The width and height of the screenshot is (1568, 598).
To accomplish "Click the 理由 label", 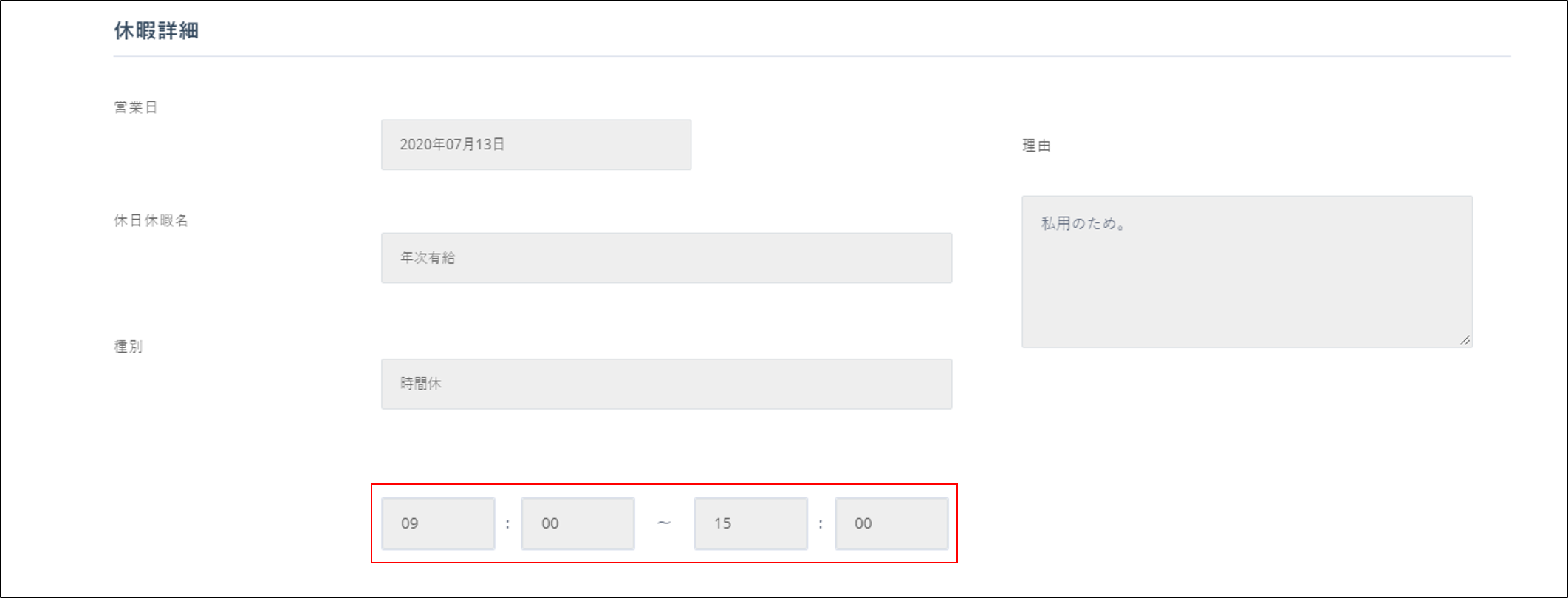I will (1036, 146).
